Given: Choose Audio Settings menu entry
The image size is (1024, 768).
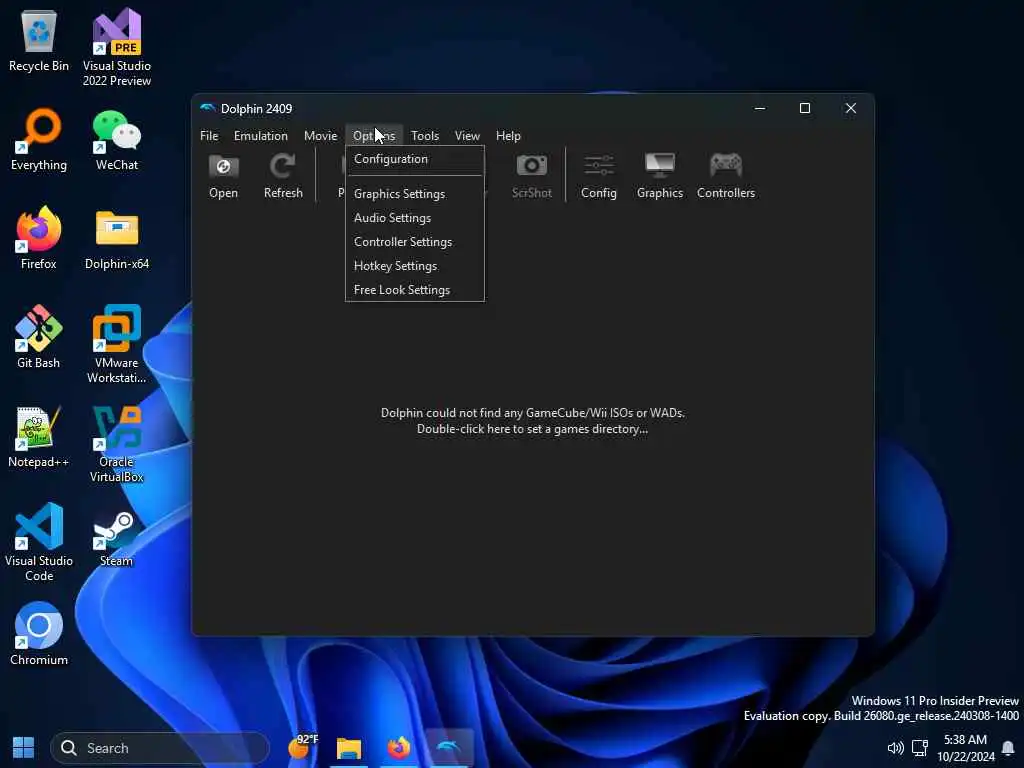Looking at the screenshot, I should click(x=415, y=218).
